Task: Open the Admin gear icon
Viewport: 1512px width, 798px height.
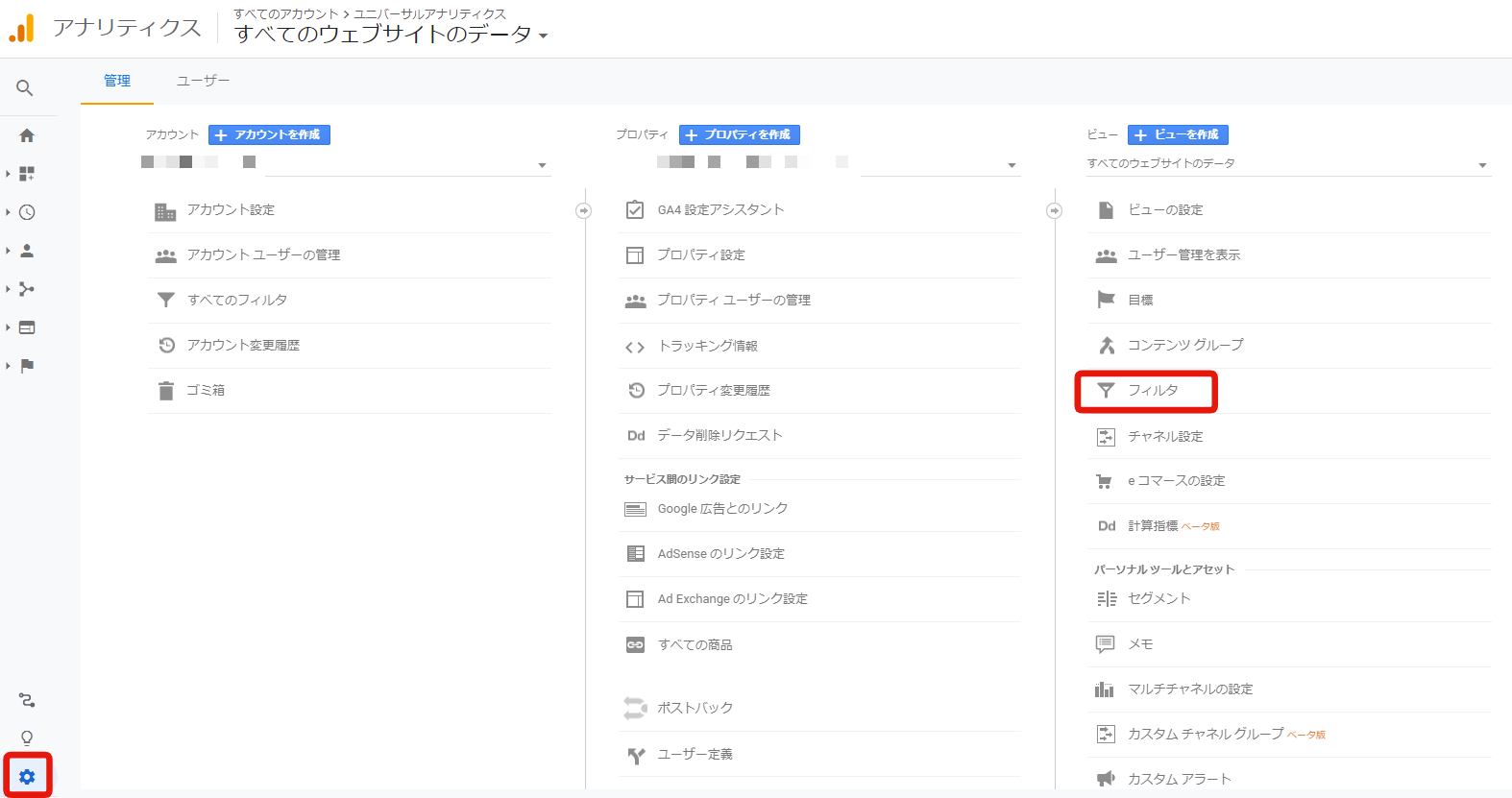Action: click(27, 777)
